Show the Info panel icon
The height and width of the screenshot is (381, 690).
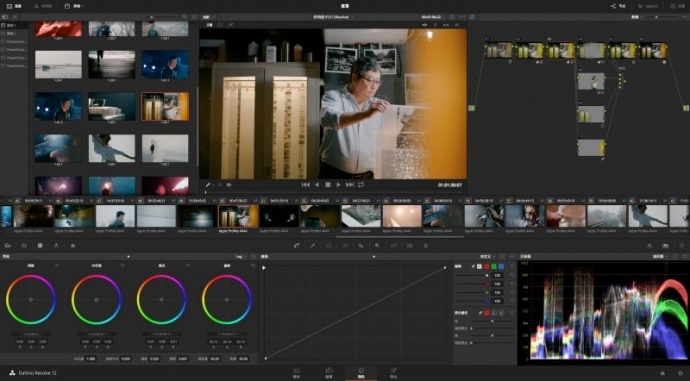682,245
